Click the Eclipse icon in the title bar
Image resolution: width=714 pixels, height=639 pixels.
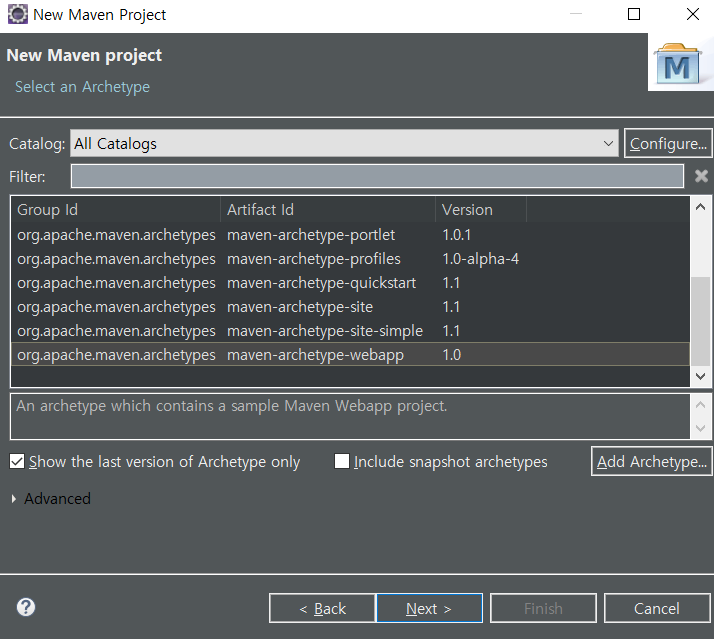coord(18,14)
